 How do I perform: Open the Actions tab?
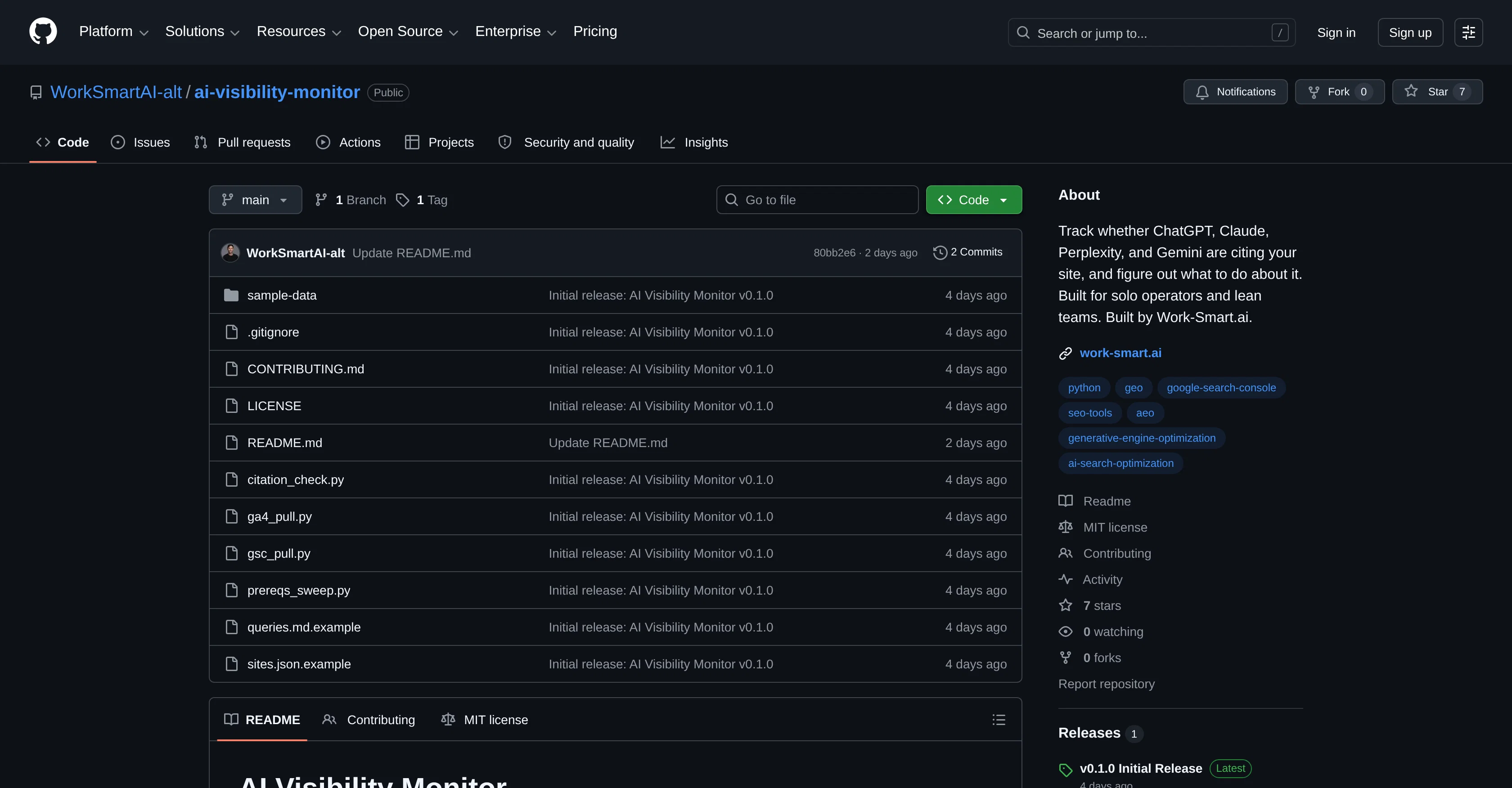[x=348, y=143]
